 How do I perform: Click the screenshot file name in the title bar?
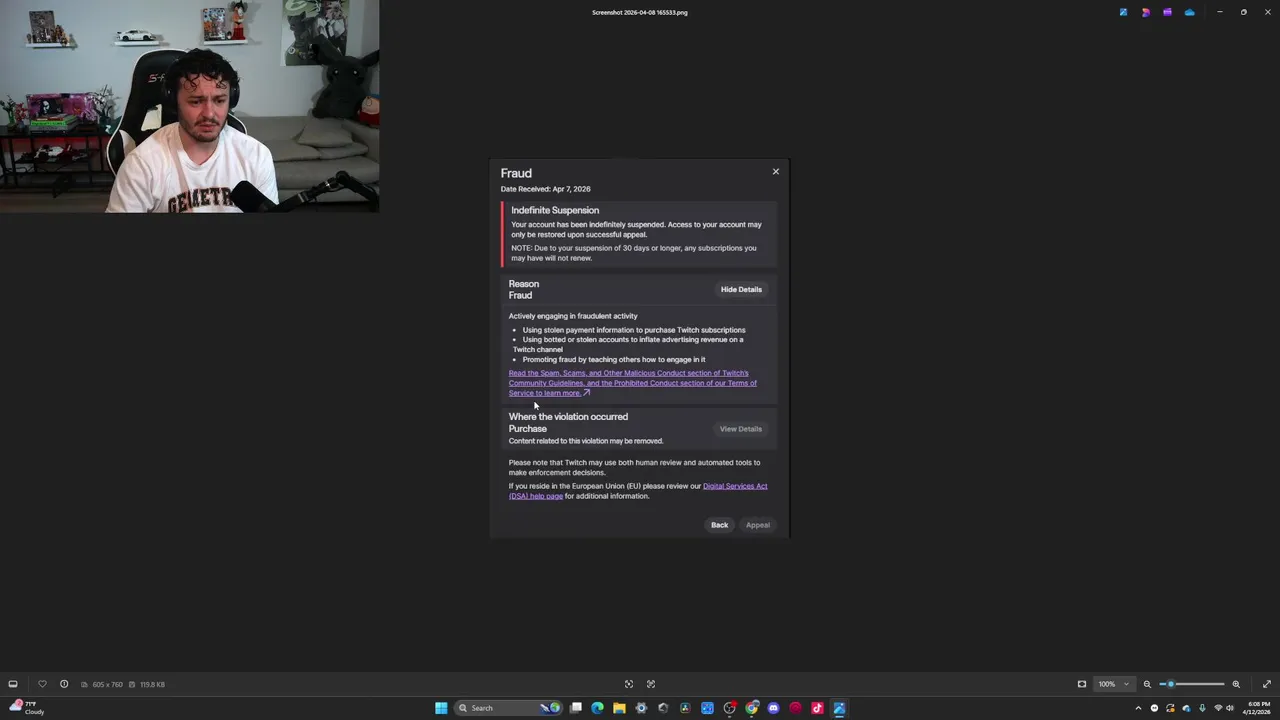[640, 12]
